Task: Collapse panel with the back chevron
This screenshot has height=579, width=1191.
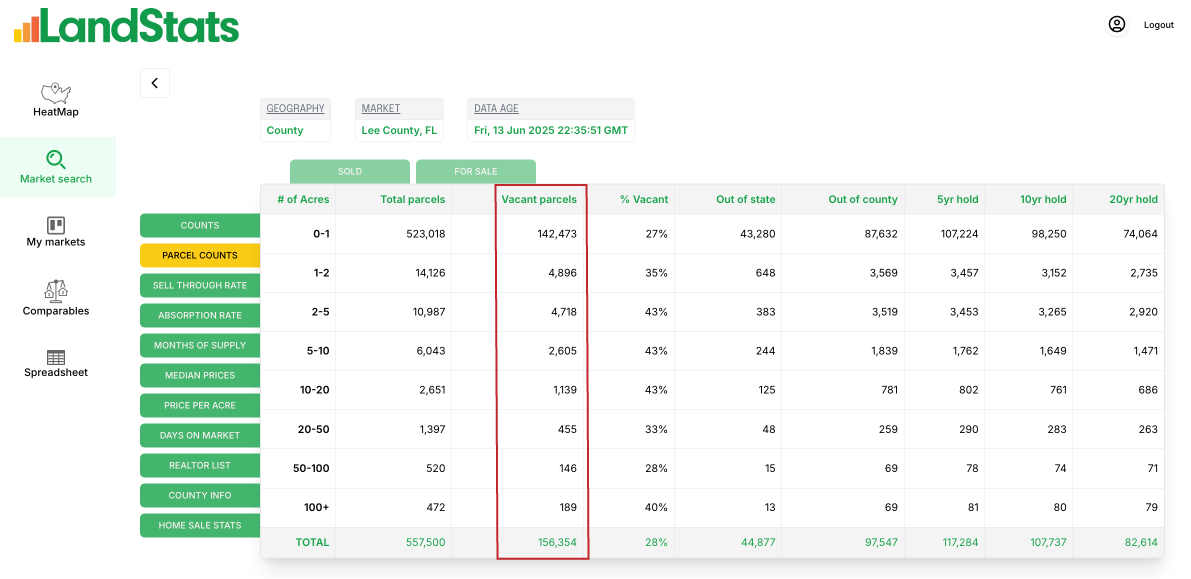Action: [155, 83]
